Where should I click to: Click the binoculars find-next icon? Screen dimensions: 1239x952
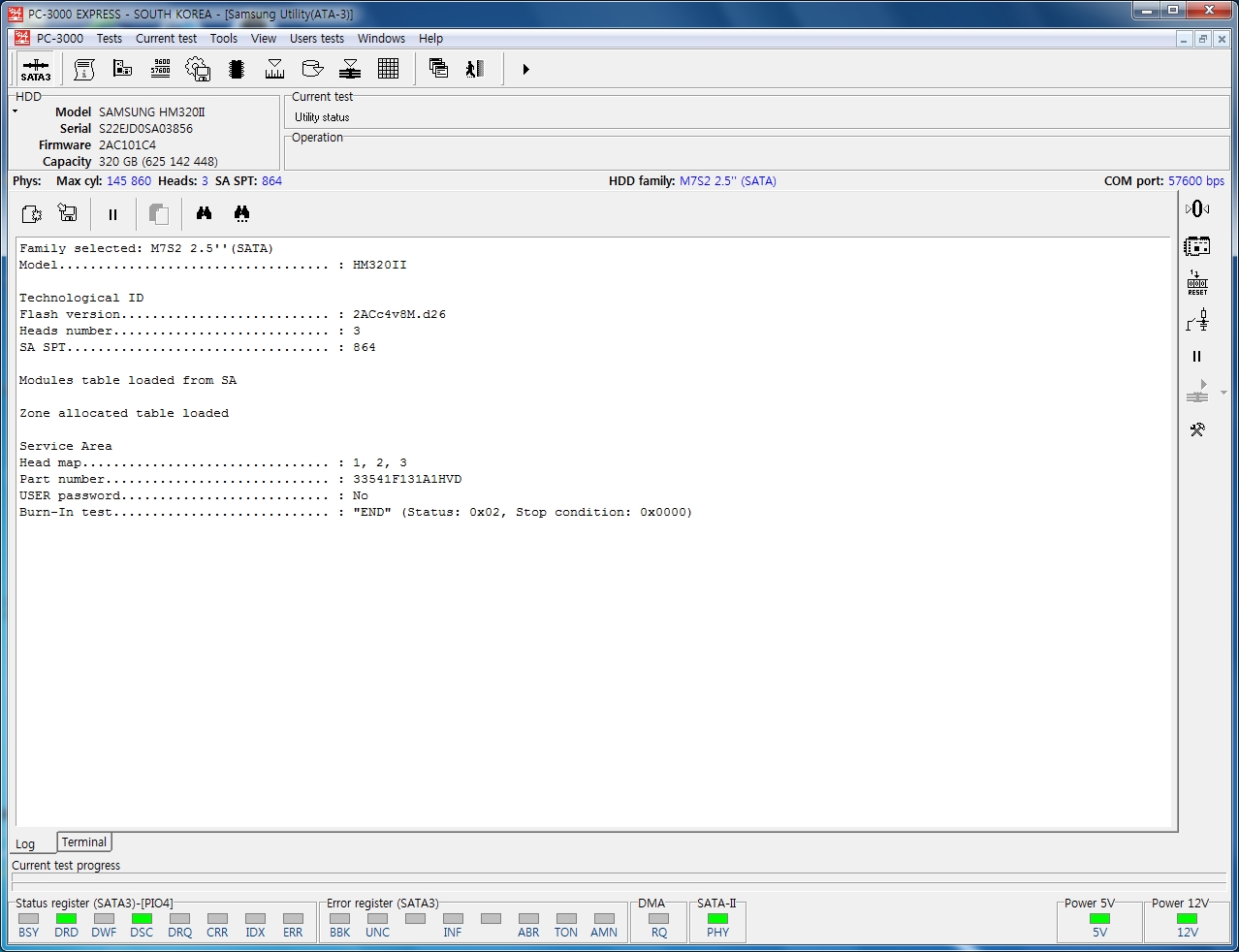(241, 213)
